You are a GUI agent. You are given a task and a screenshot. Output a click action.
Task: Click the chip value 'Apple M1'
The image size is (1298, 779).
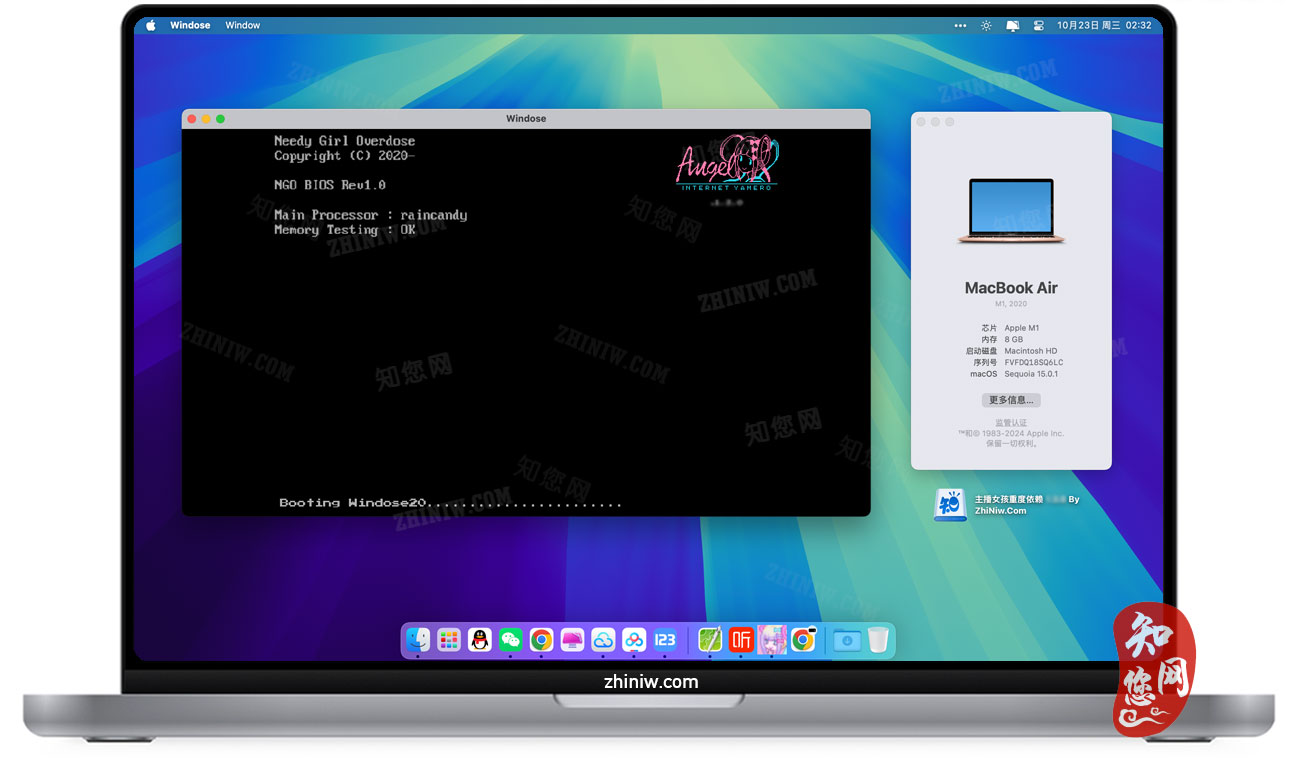1021,328
